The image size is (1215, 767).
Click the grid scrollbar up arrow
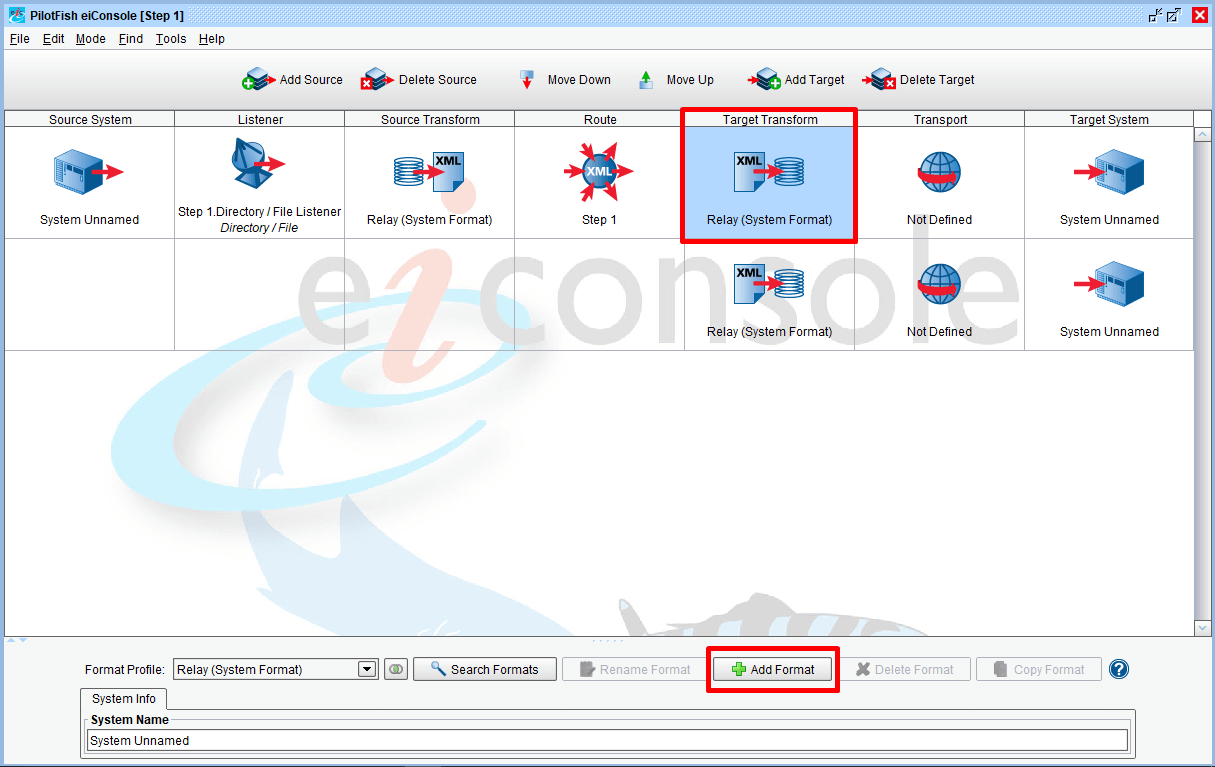1203,135
